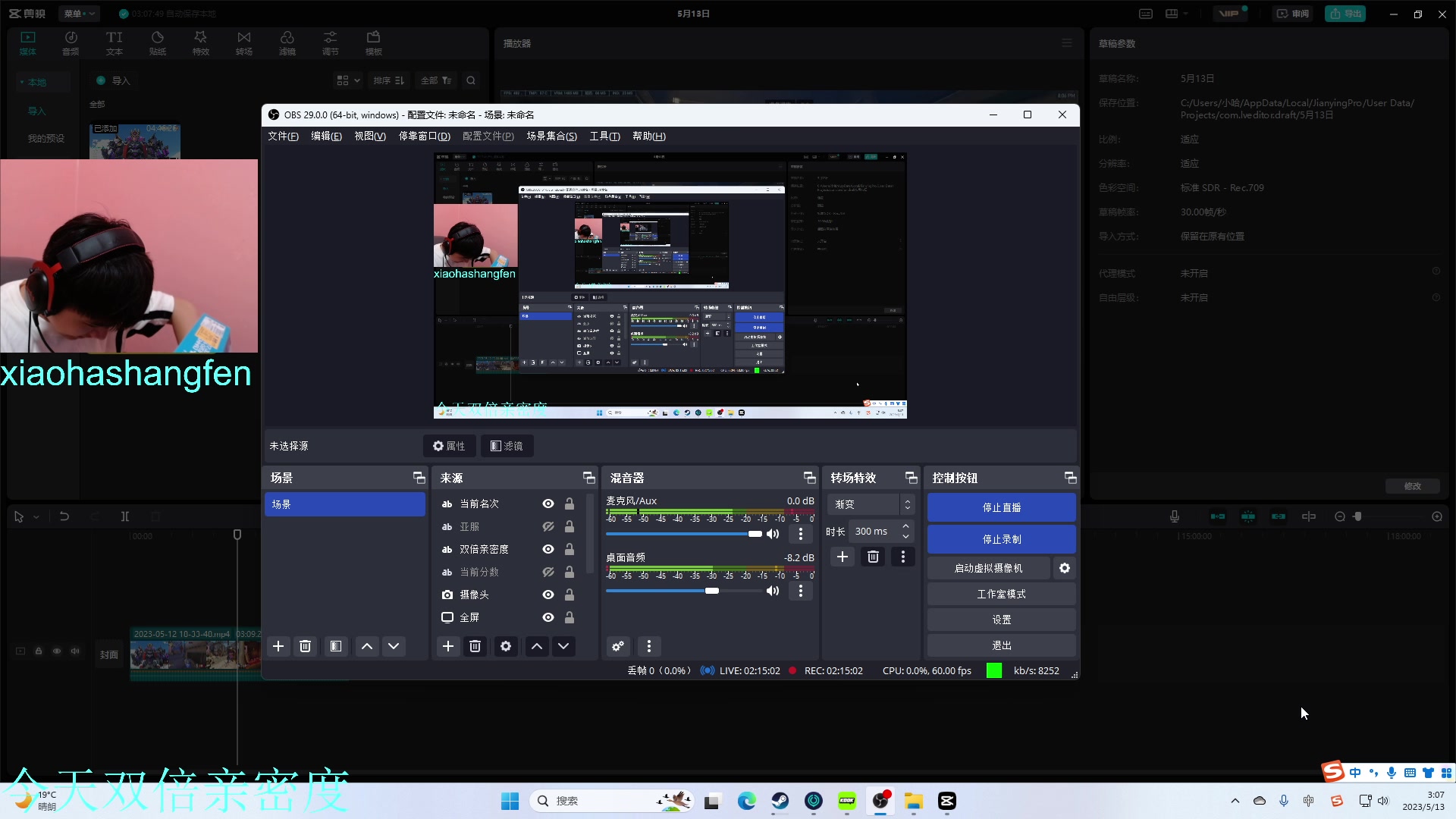1456x819 pixels.
Task: Move scene down with arrow in 场景 panel
Action: [394, 646]
